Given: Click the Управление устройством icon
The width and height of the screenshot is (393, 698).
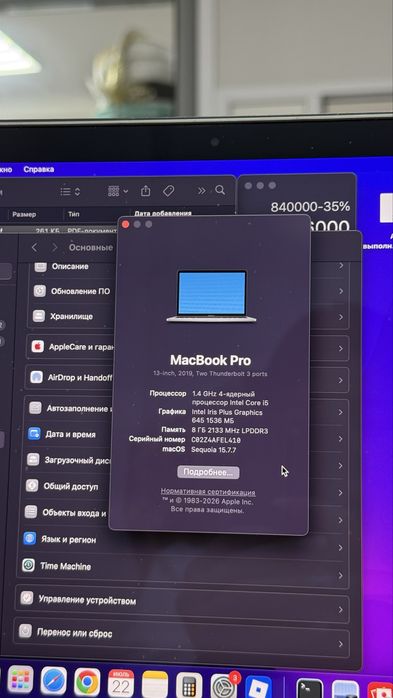Looking at the screenshot, I should pos(27,598).
